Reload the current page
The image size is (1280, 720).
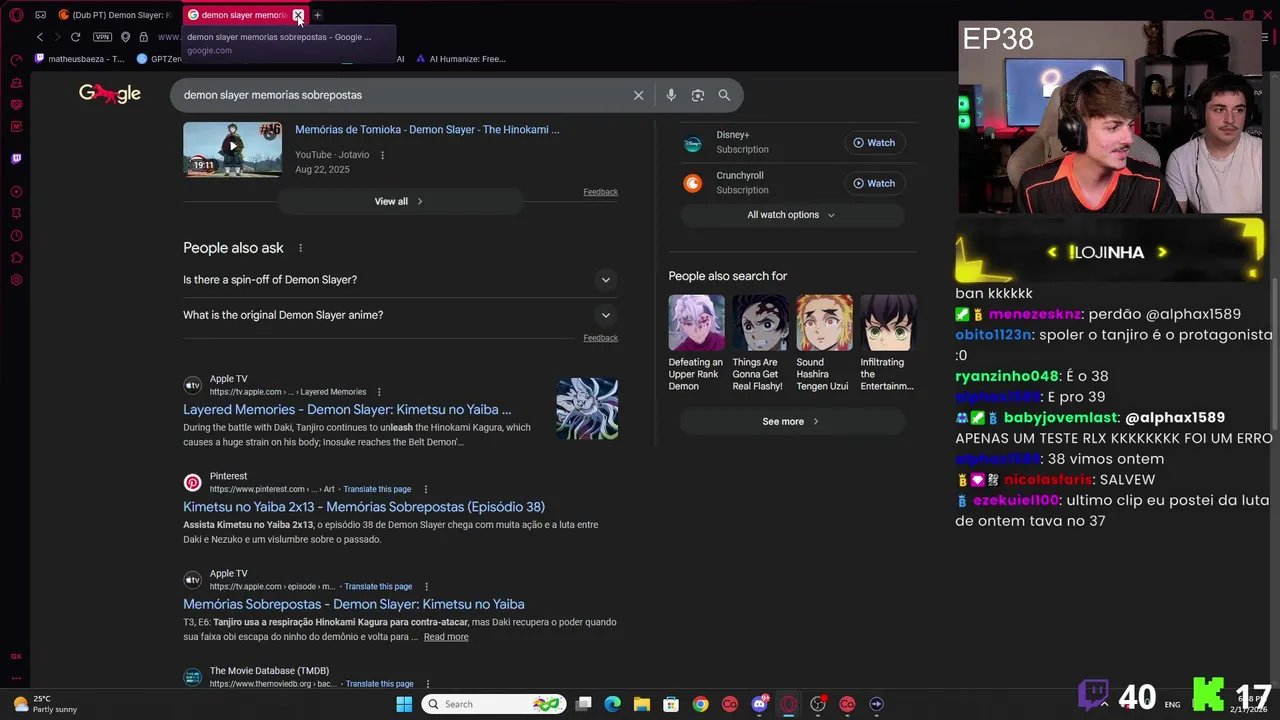tap(75, 37)
